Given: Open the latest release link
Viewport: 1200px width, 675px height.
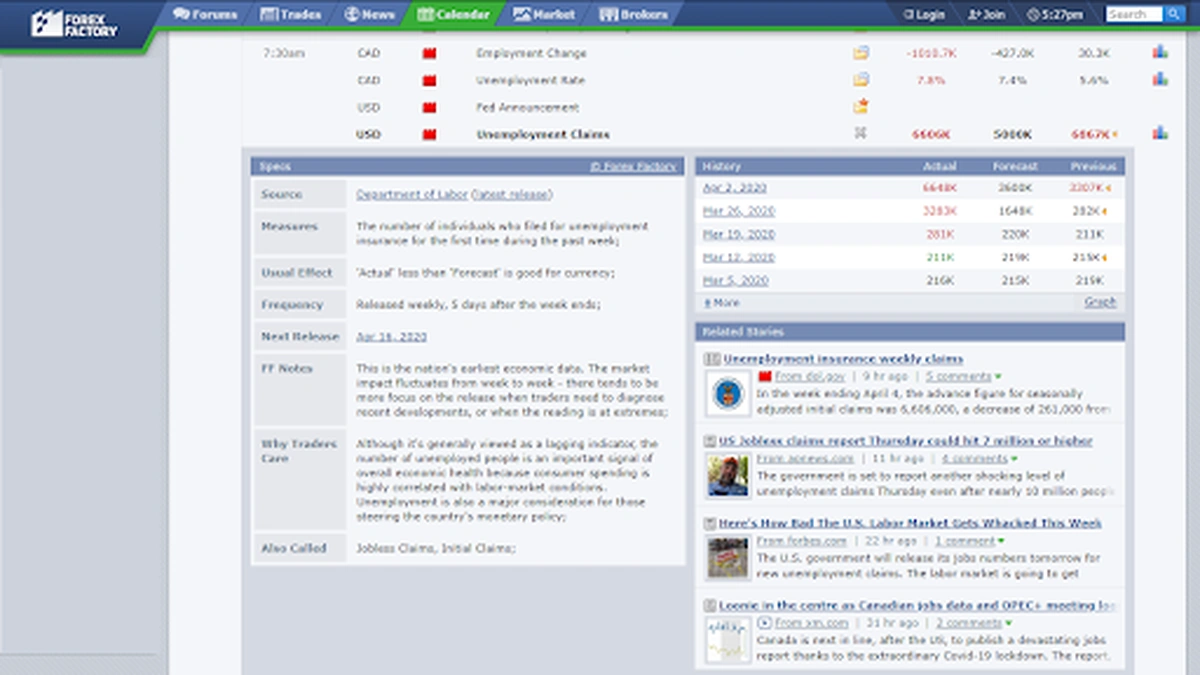Looking at the screenshot, I should coord(511,194).
